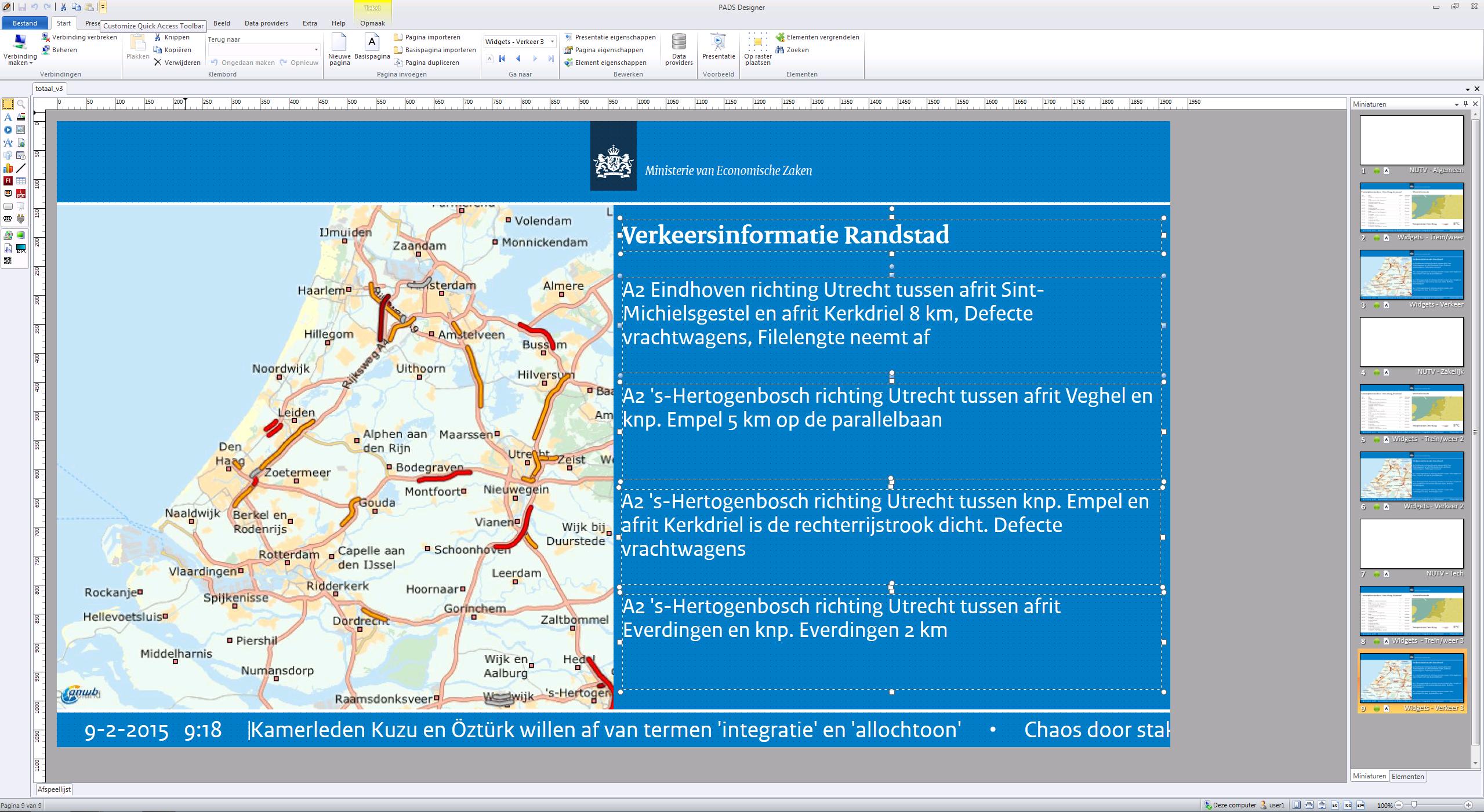Click the Copy icon in quick access toolbar
Image resolution: width=1484 pixels, height=812 pixels.
click(x=76, y=7)
